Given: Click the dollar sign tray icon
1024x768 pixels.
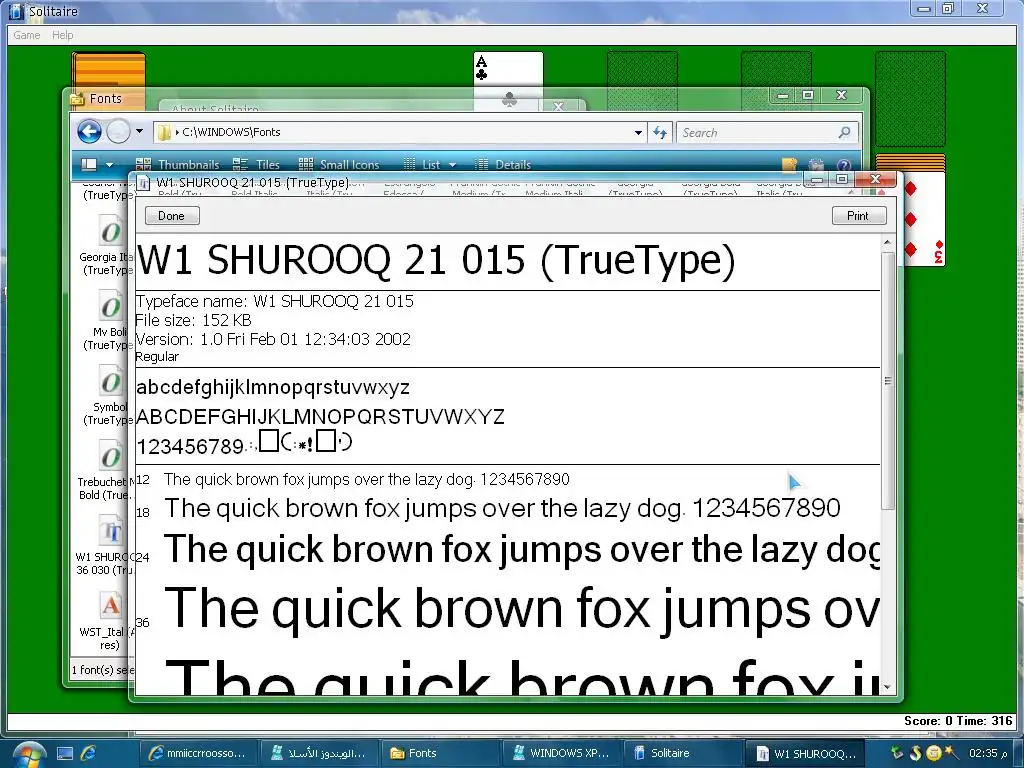Looking at the screenshot, I should pyautogui.click(x=915, y=753).
